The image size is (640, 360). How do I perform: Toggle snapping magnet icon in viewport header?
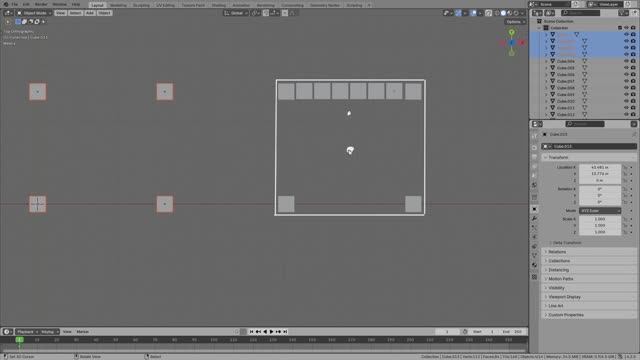point(266,13)
